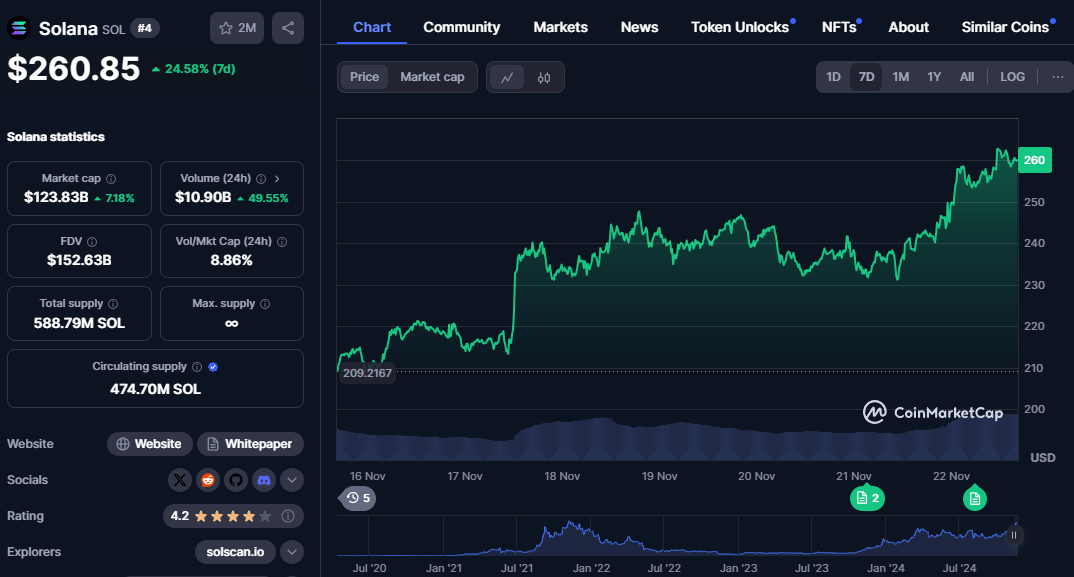Open Volume (24h) details chevron
Screen dimensions: 1074x577
[277, 179]
